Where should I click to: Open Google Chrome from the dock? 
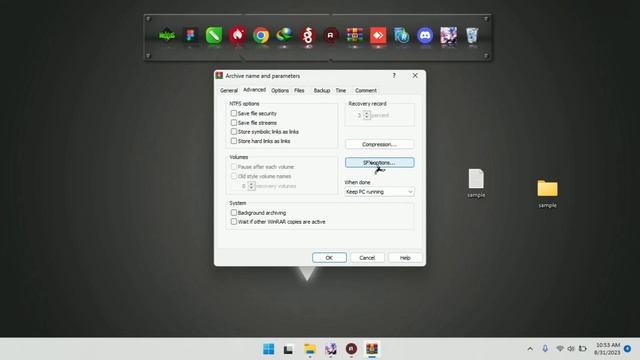coord(261,36)
